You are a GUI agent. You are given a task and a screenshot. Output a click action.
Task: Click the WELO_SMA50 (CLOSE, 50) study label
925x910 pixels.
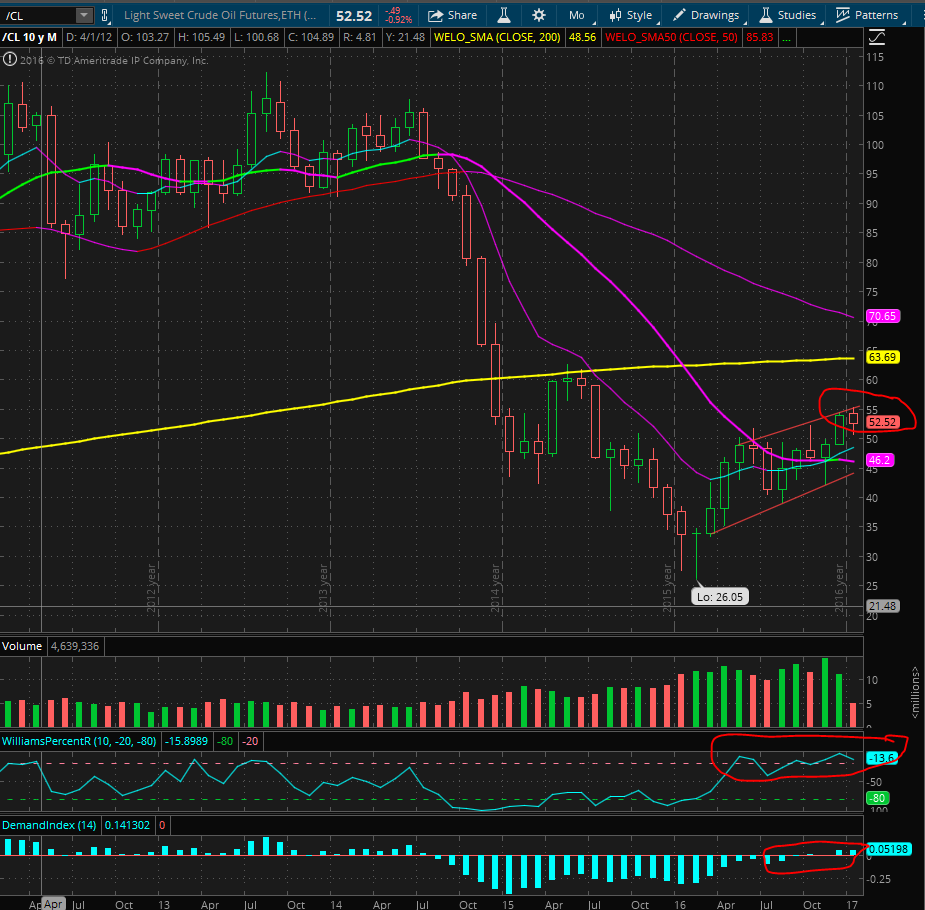pyautogui.click(x=671, y=37)
